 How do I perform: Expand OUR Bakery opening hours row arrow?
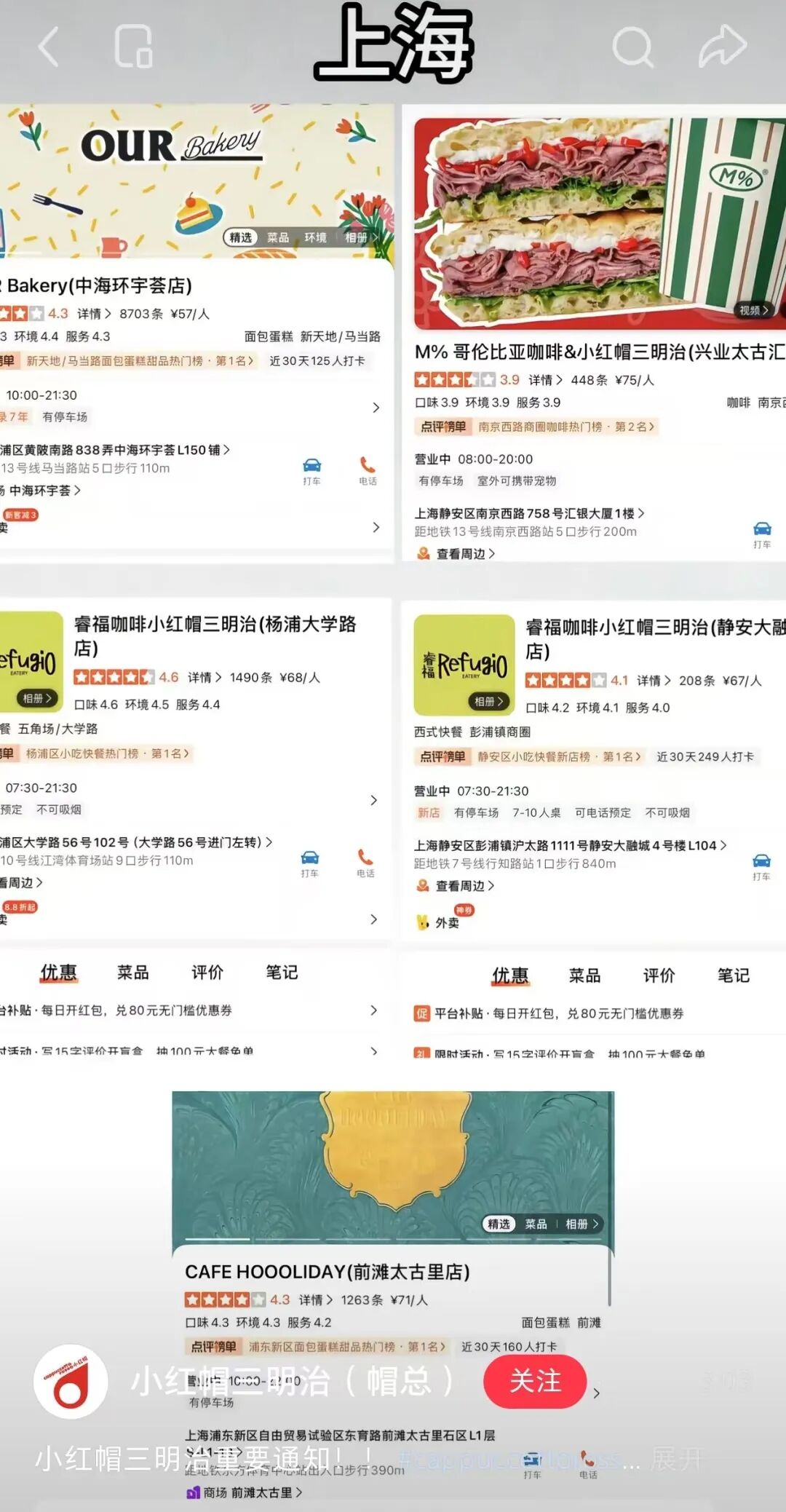[x=376, y=407]
